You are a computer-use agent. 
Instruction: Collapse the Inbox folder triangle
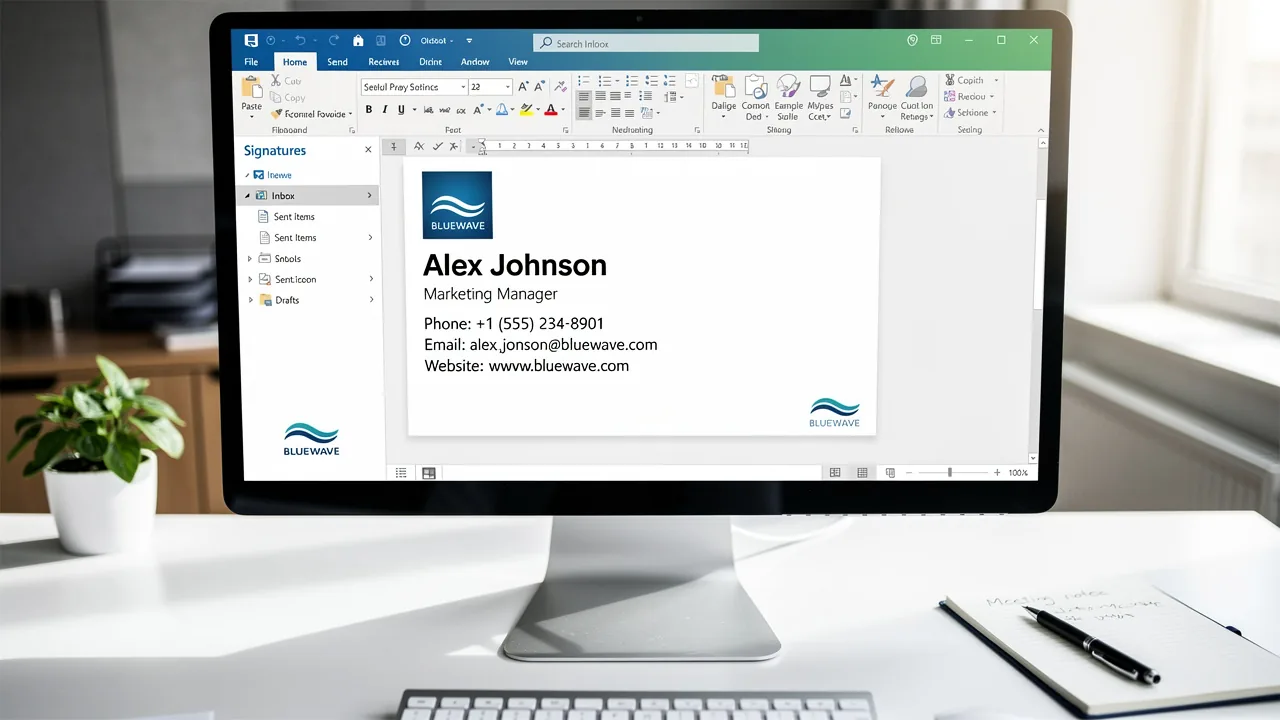tap(248, 196)
